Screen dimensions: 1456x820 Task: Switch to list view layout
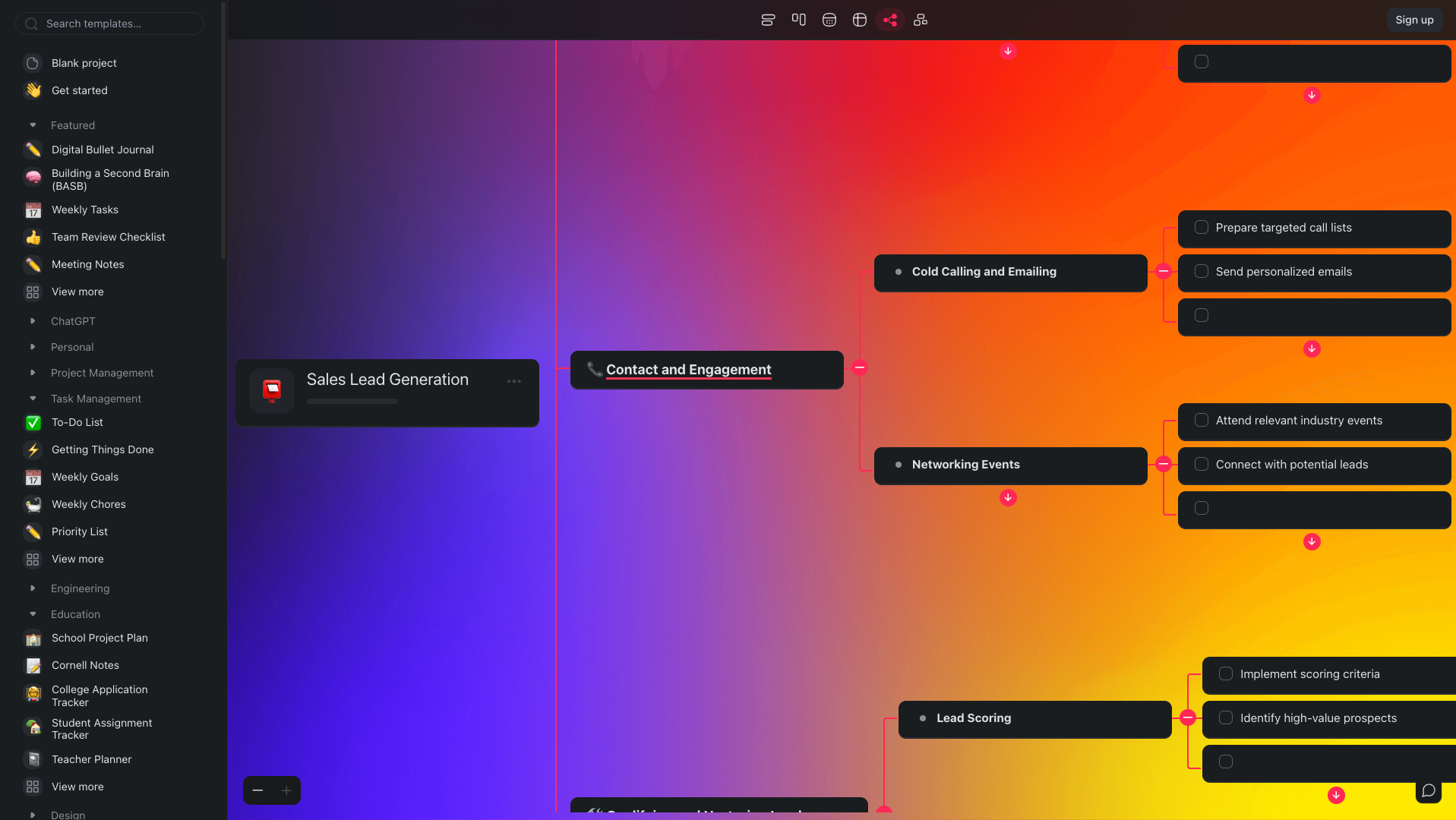tap(768, 20)
